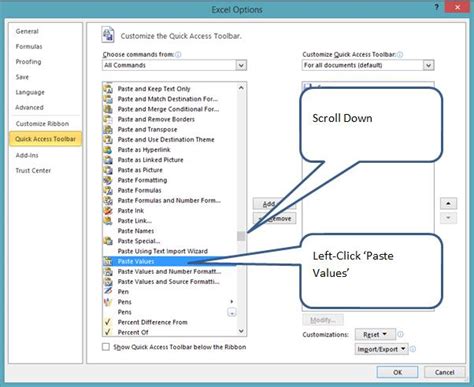Open the Choose commands from dropdown

pos(241,65)
